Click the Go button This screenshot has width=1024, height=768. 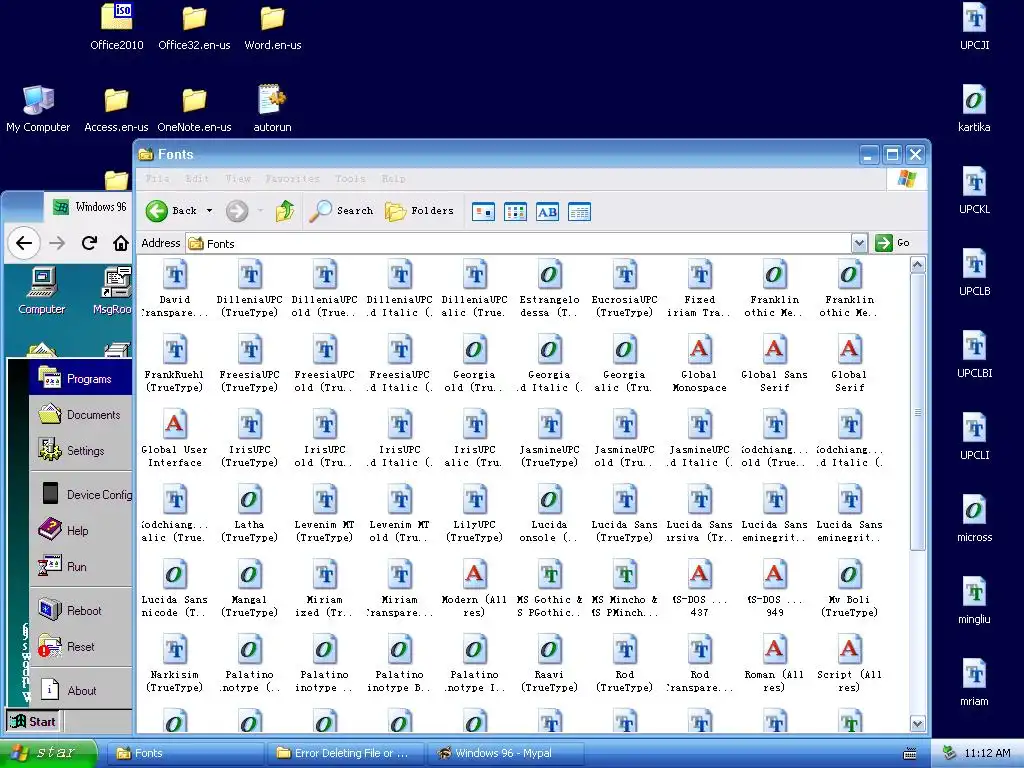(892, 243)
